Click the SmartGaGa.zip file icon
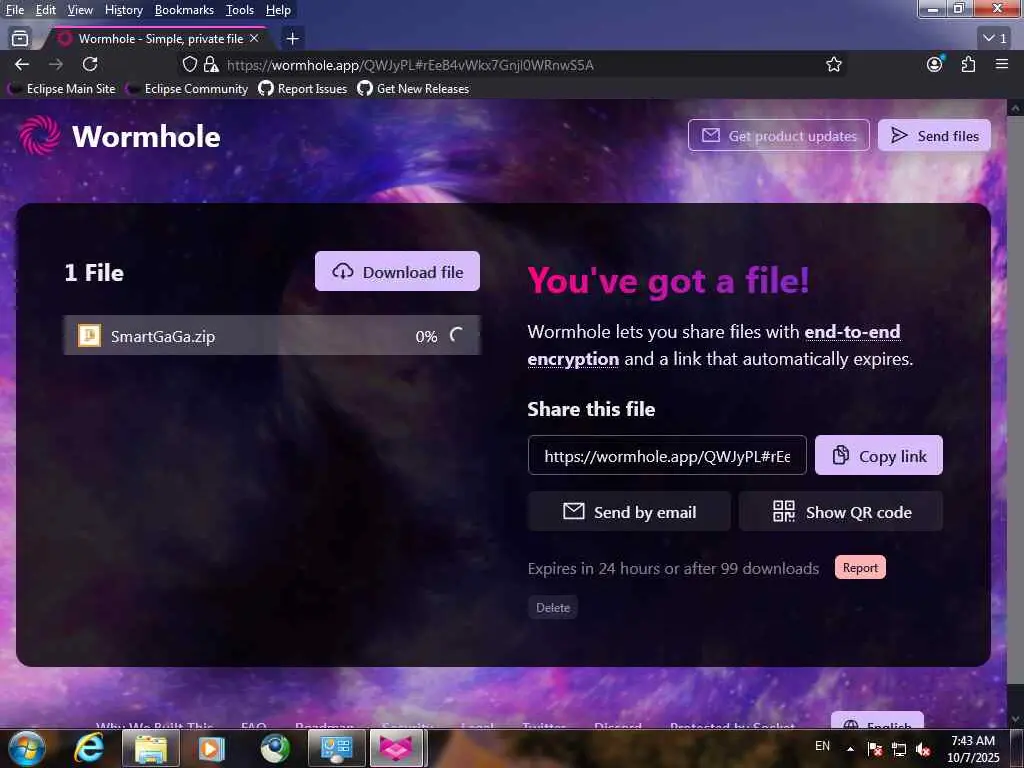 click(89, 336)
